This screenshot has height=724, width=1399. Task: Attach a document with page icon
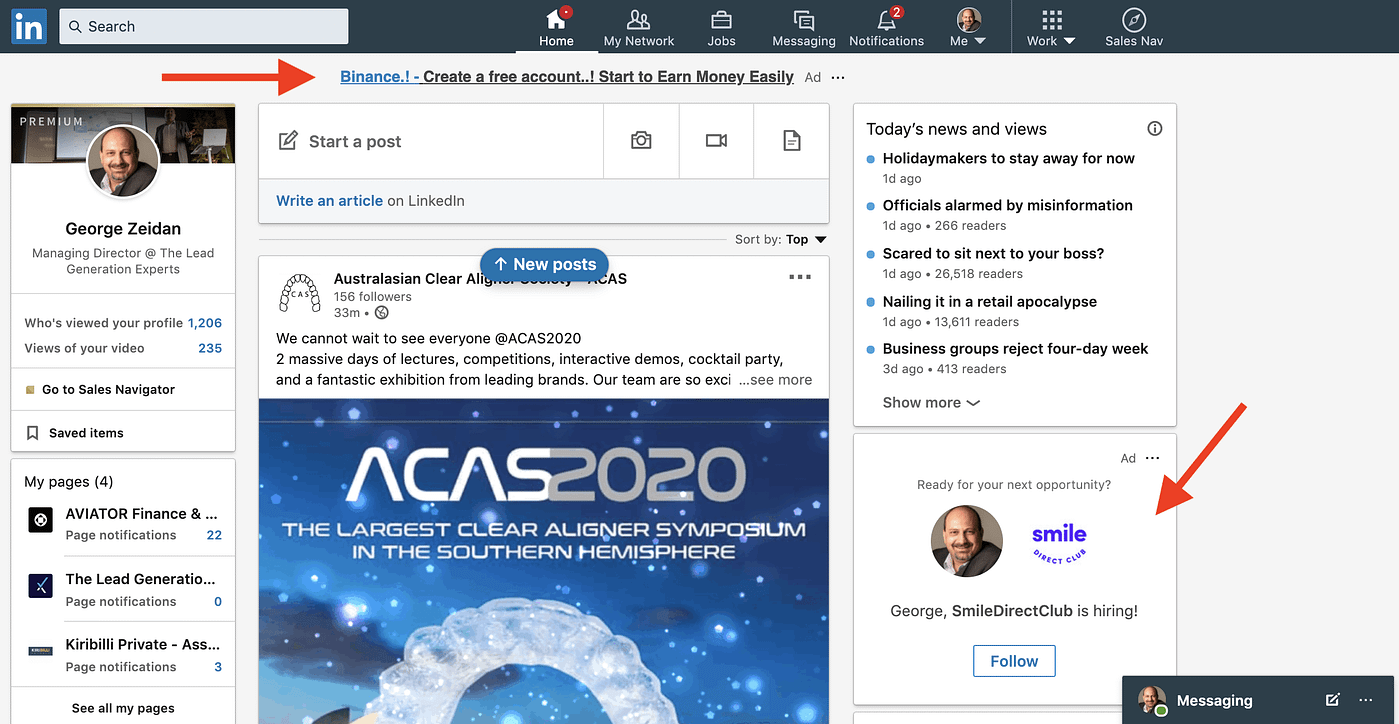[x=791, y=141]
